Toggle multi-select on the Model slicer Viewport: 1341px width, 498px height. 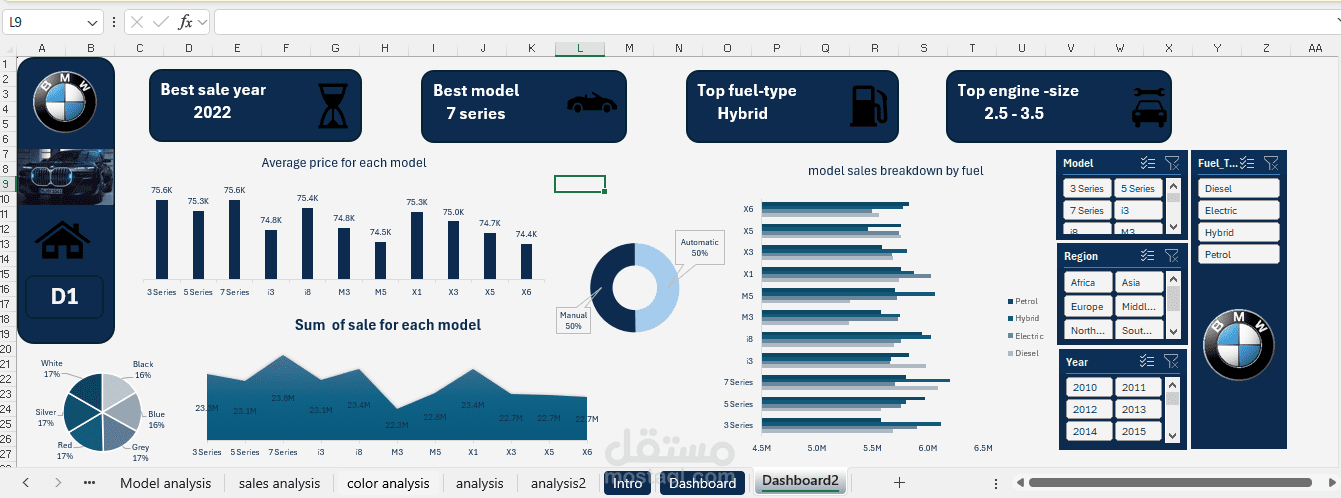(x=1148, y=163)
